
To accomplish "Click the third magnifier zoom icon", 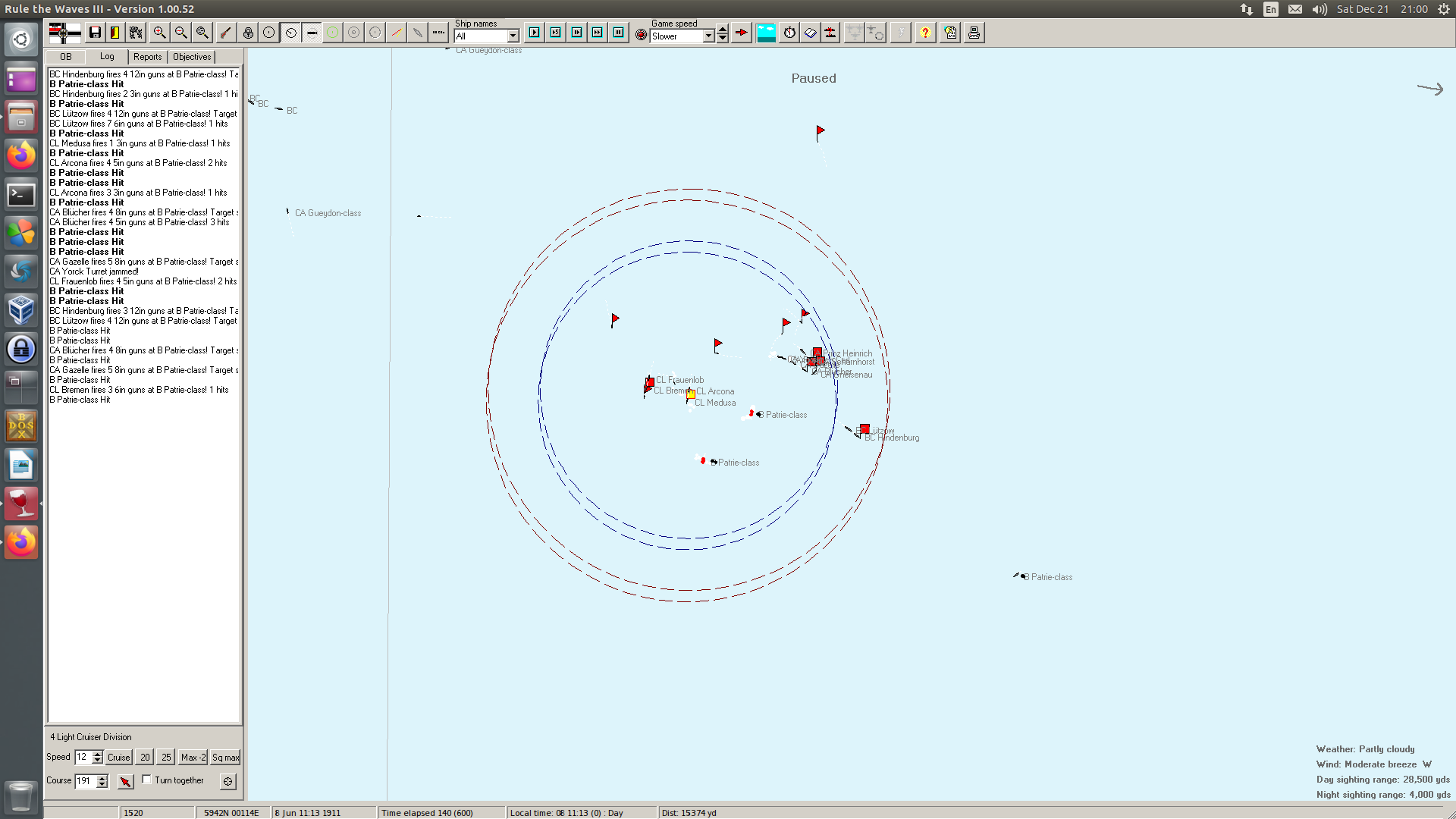I will [x=202, y=33].
